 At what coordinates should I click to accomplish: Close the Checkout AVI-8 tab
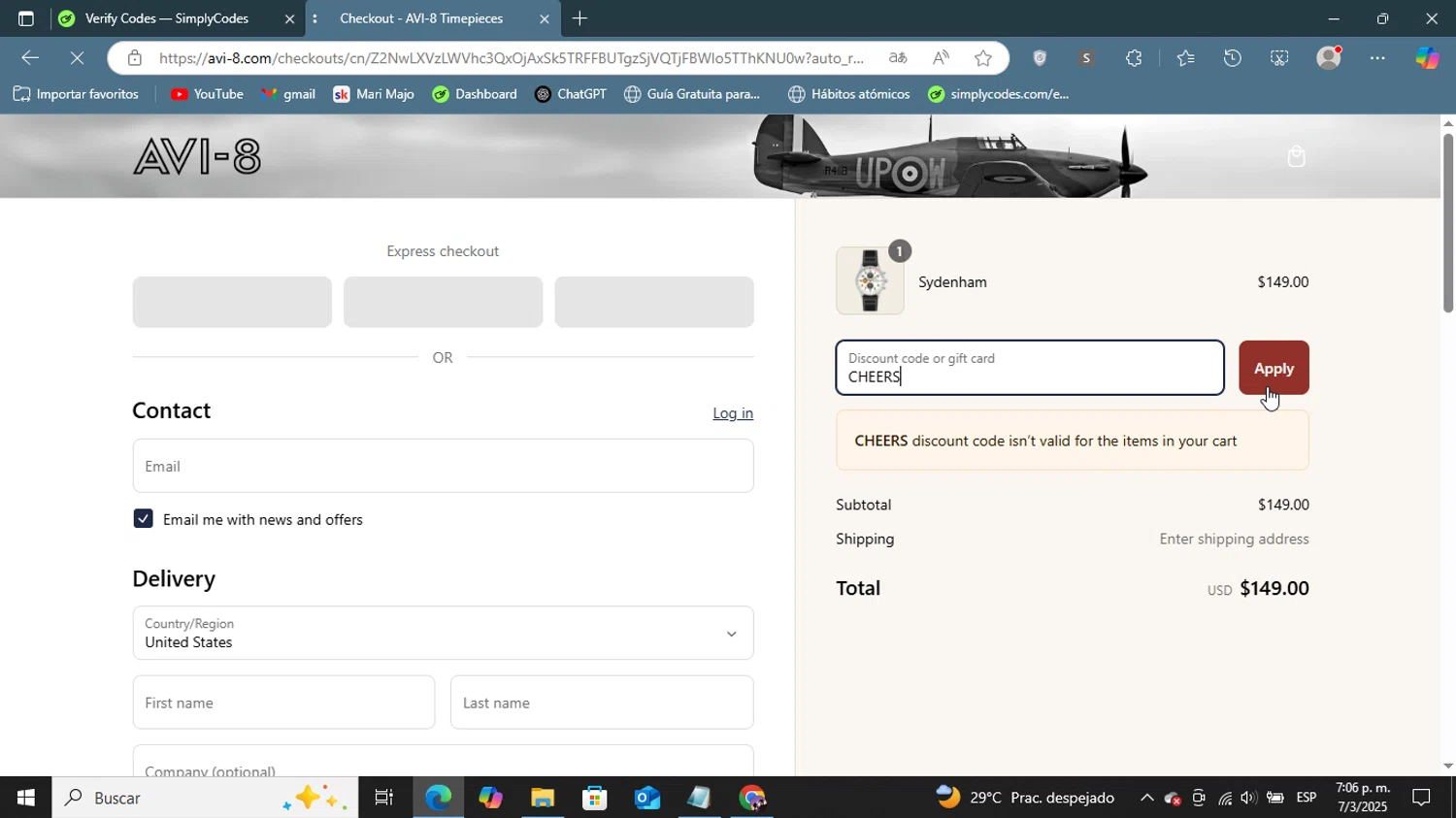[x=544, y=18]
